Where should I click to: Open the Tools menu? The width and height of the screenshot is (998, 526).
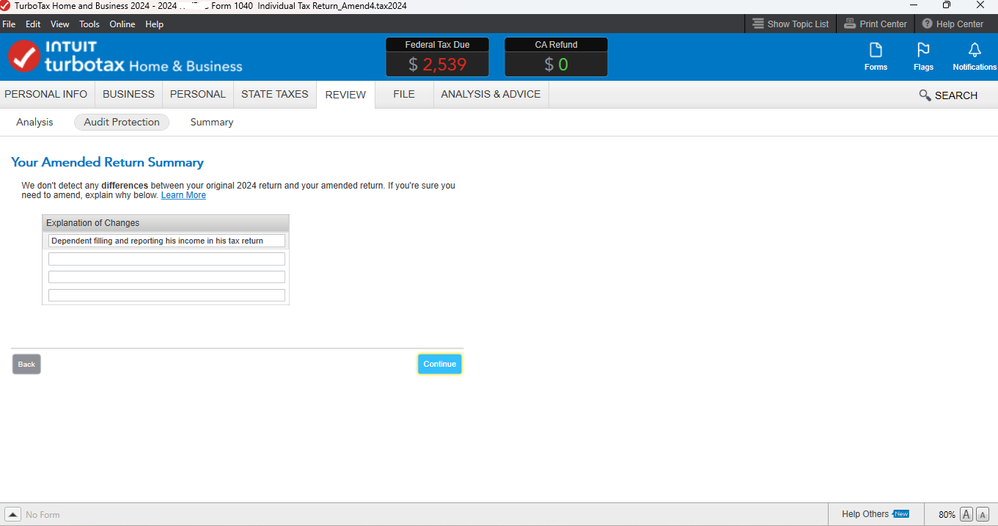[x=89, y=24]
